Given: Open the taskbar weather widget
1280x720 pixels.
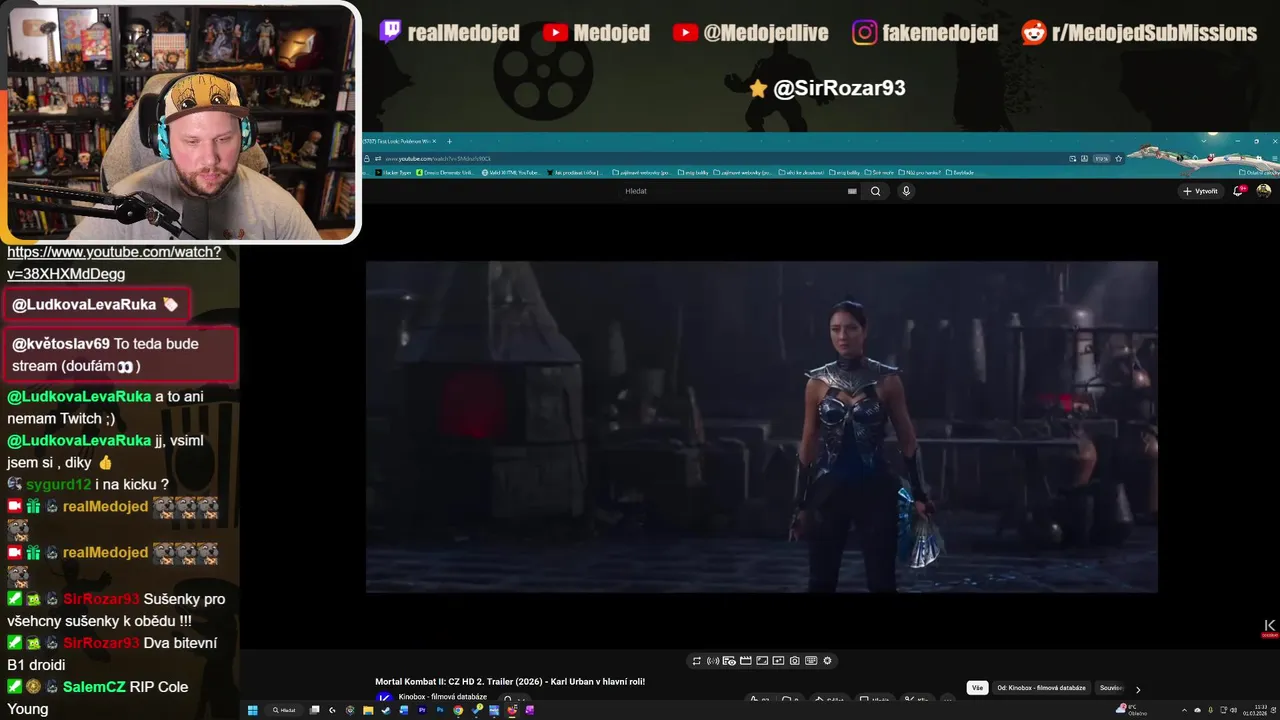Looking at the screenshot, I should tap(1132, 709).
